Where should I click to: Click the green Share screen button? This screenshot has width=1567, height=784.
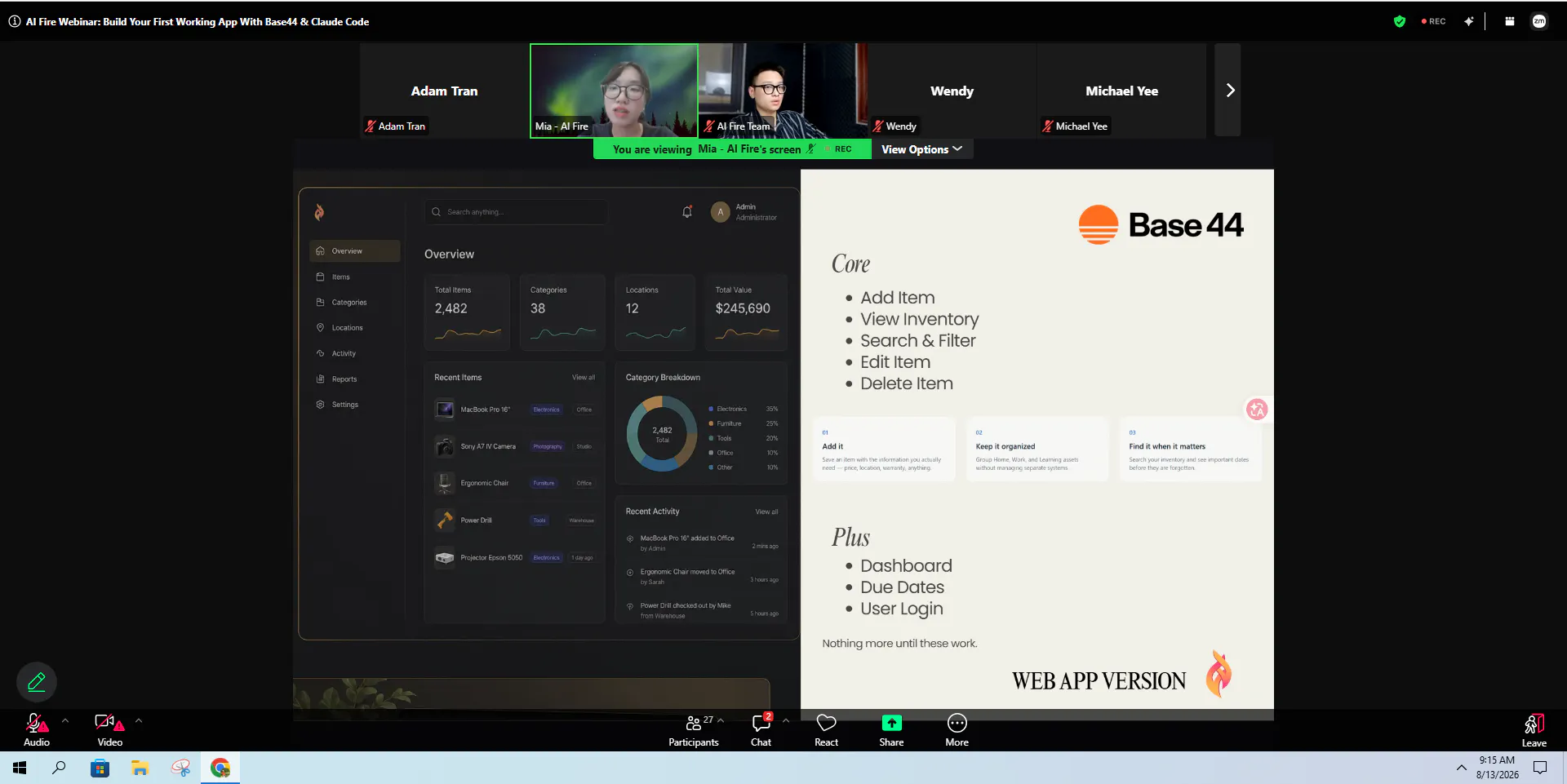point(891,730)
